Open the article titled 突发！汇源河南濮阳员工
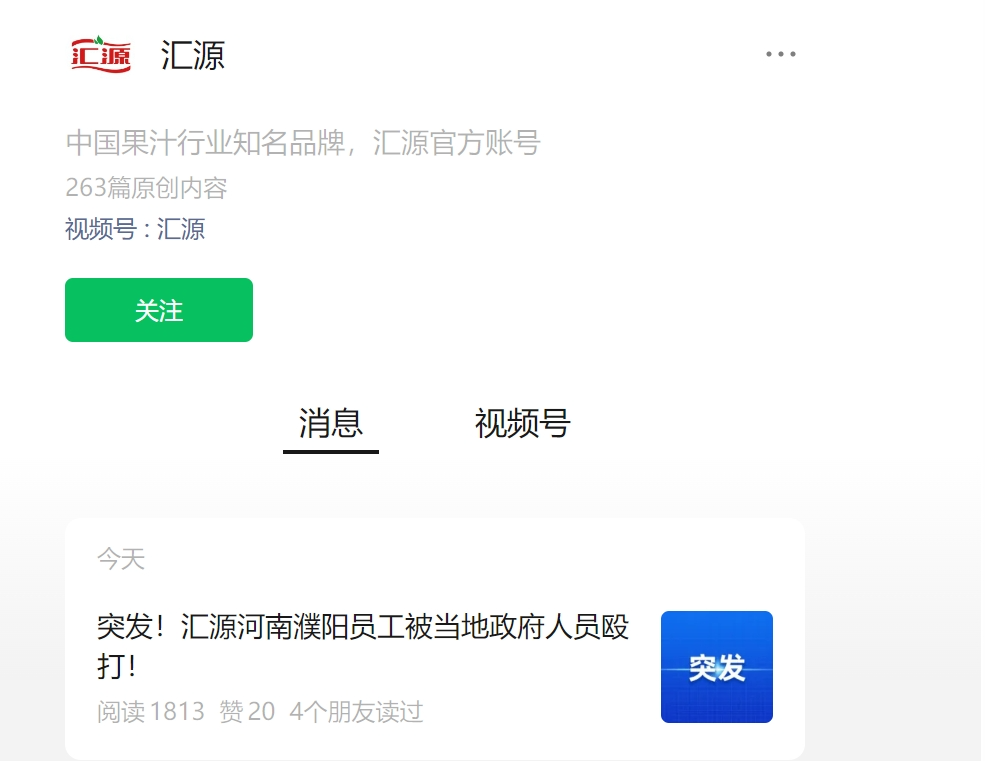This screenshot has width=985, height=761. [x=363, y=646]
